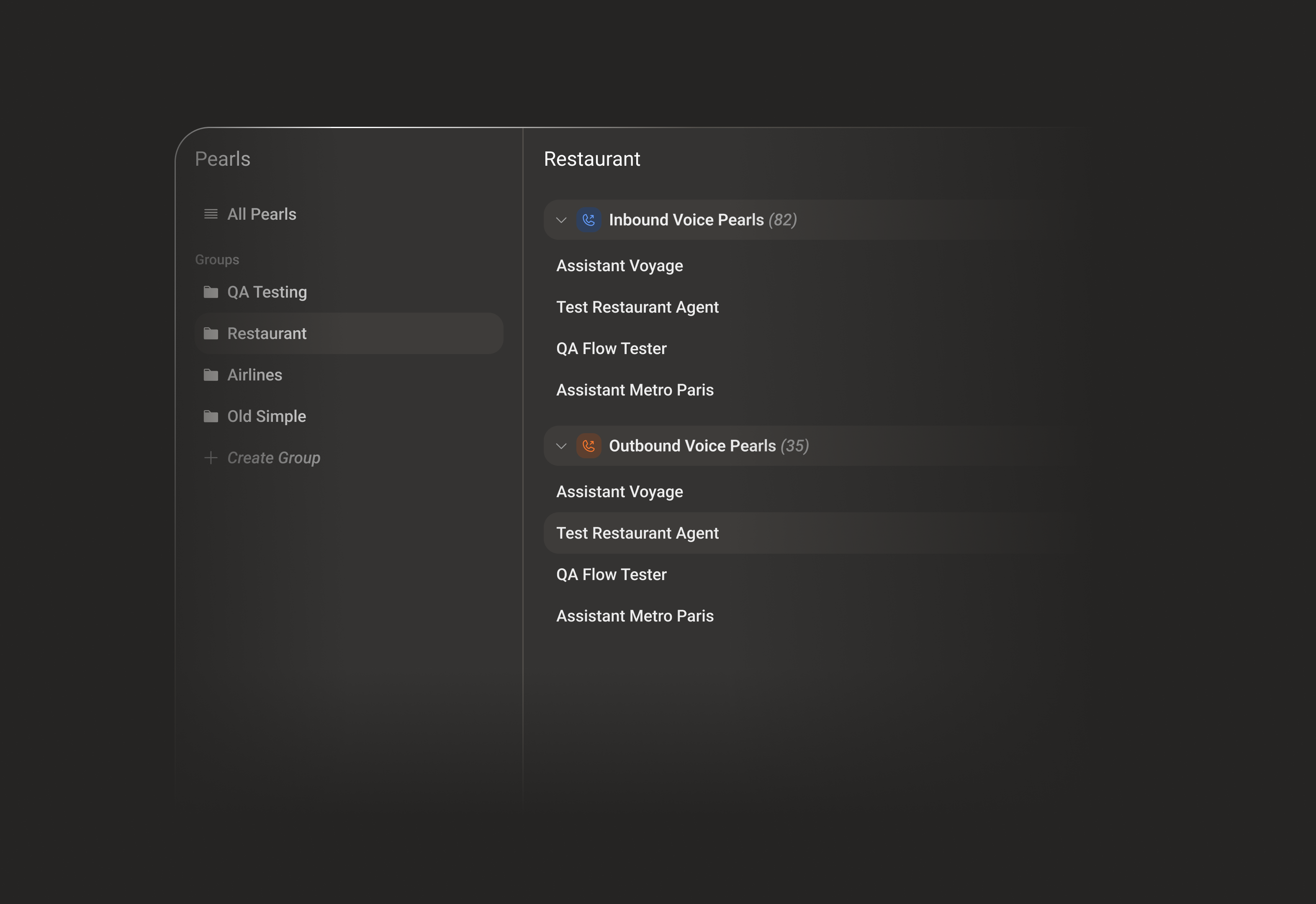
Task: Click the Pearls sidebar title
Action: click(x=223, y=159)
